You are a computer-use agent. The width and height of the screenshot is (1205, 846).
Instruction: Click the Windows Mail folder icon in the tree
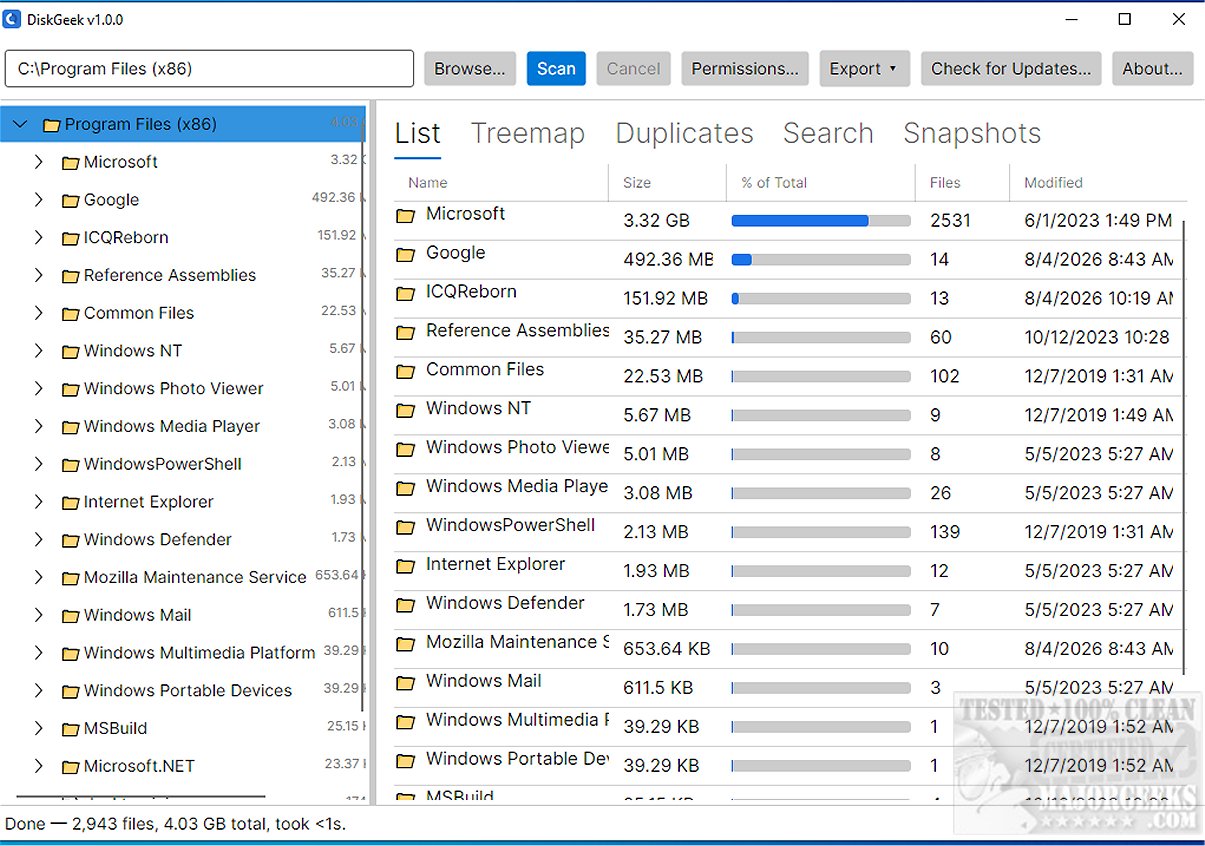(x=70, y=616)
